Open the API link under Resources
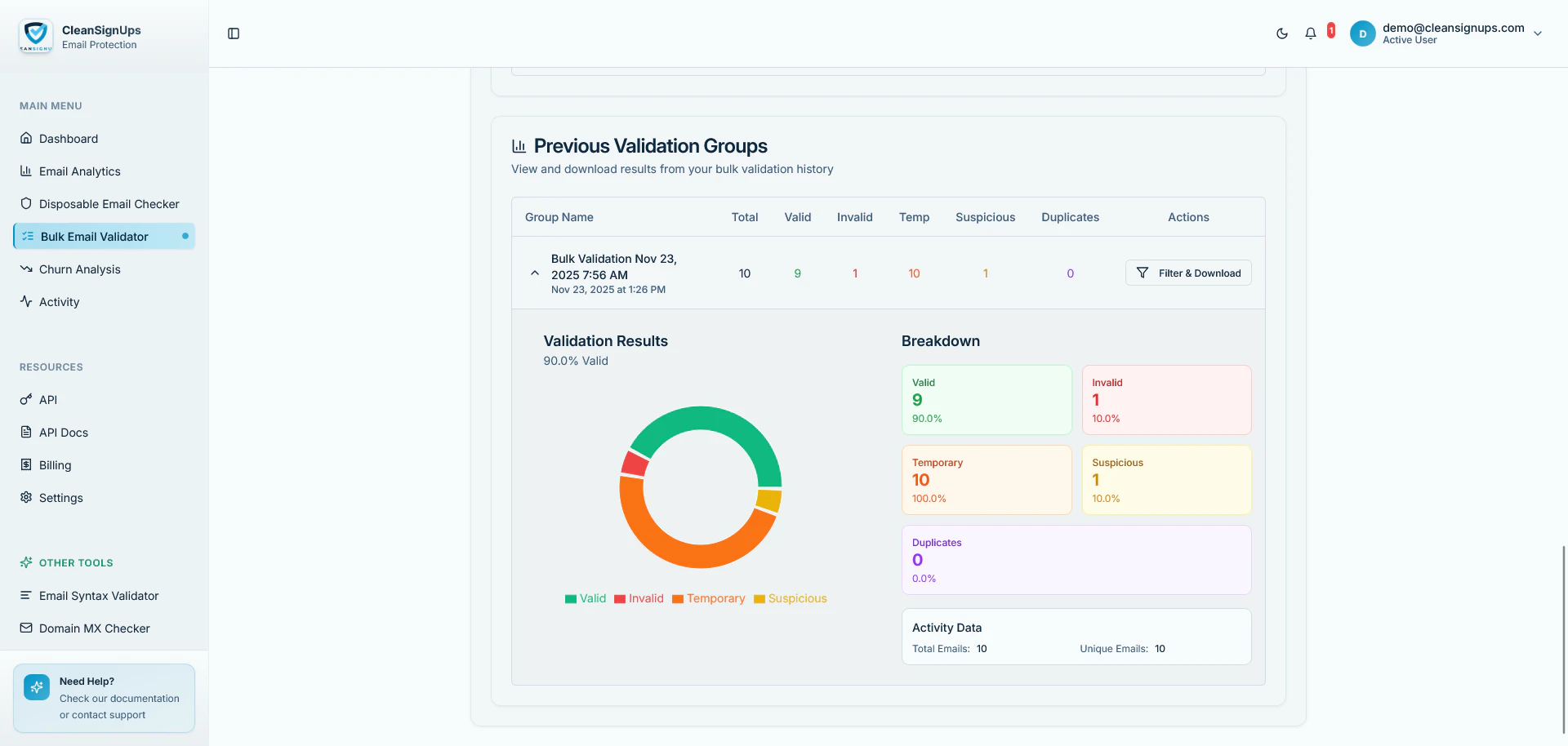Viewport: 1568px width, 746px height. point(105,400)
